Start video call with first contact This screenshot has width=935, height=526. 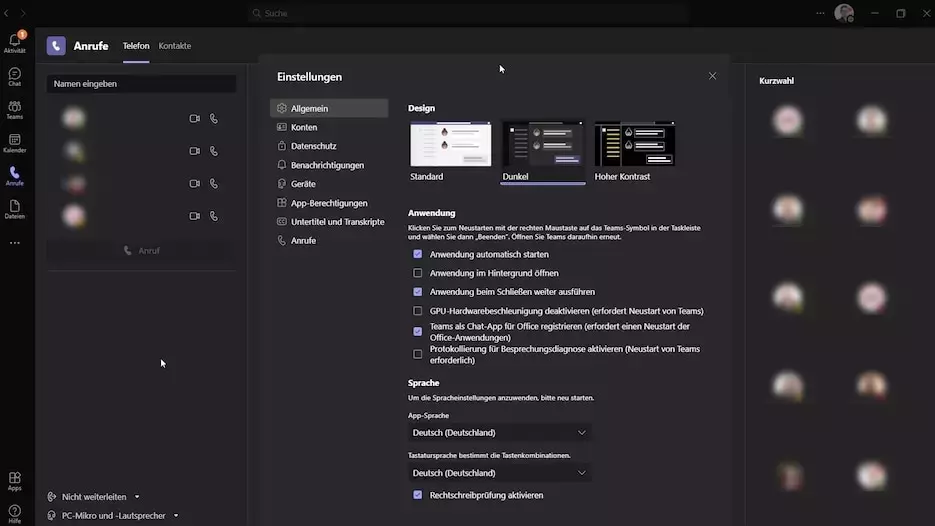click(x=195, y=119)
